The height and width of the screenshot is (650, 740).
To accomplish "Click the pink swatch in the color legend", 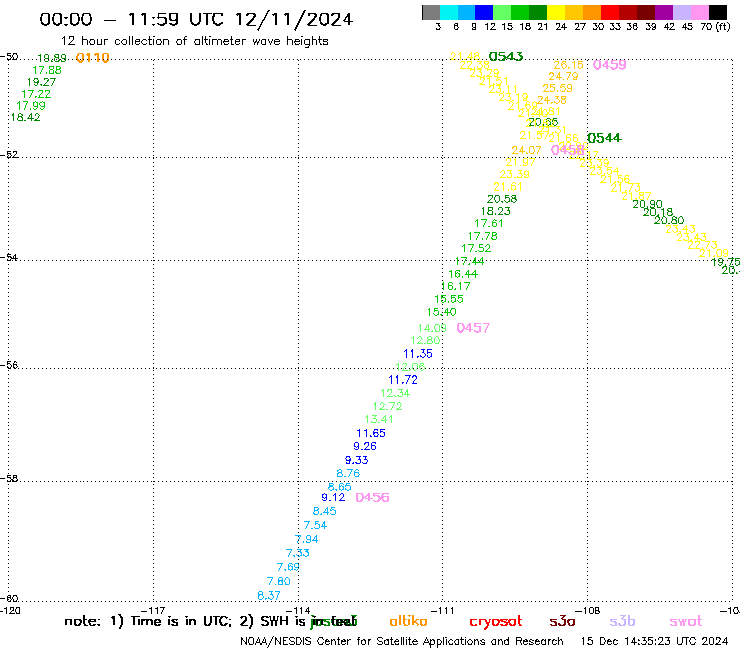I will (x=699, y=12).
